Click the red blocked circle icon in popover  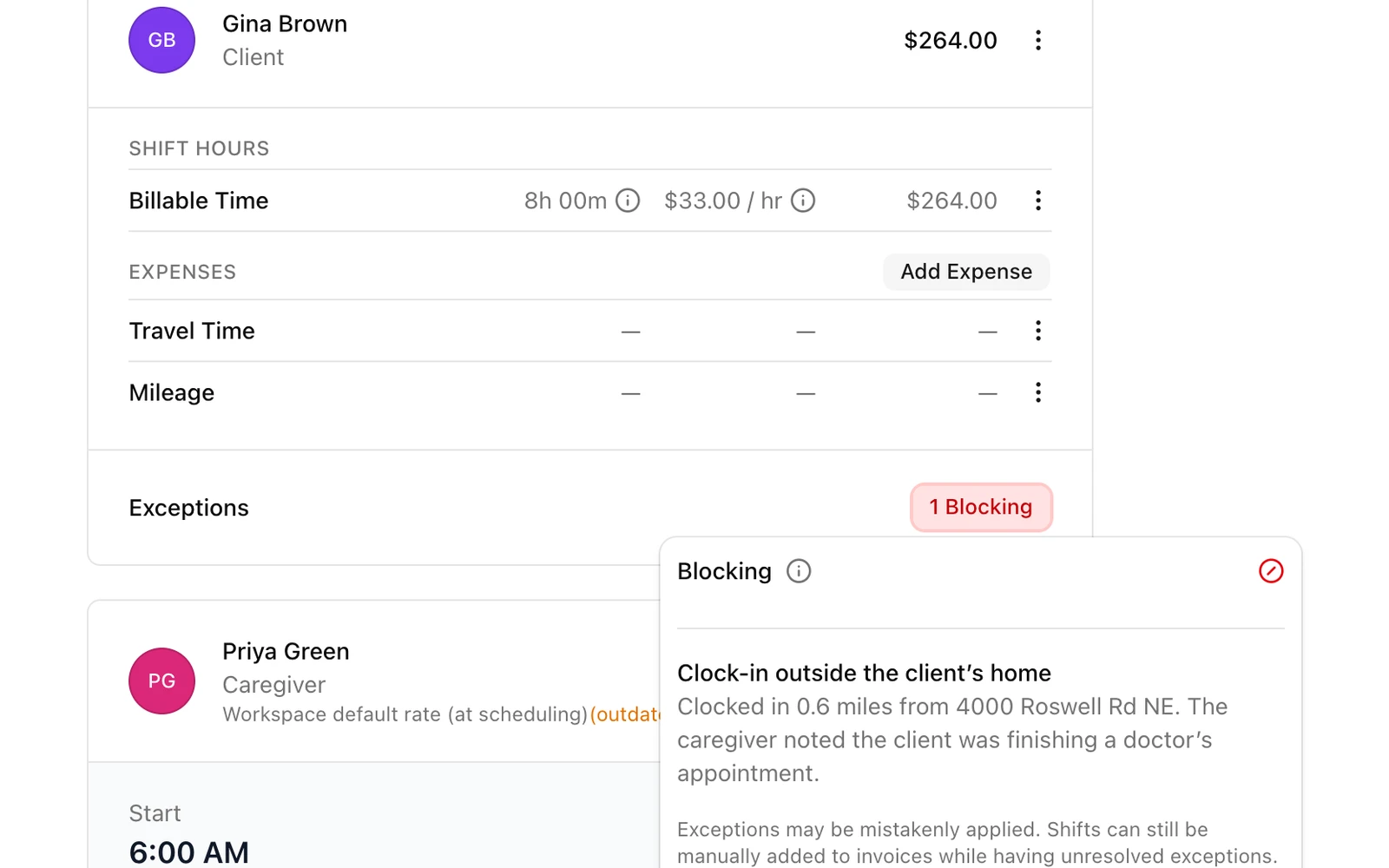(x=1271, y=571)
